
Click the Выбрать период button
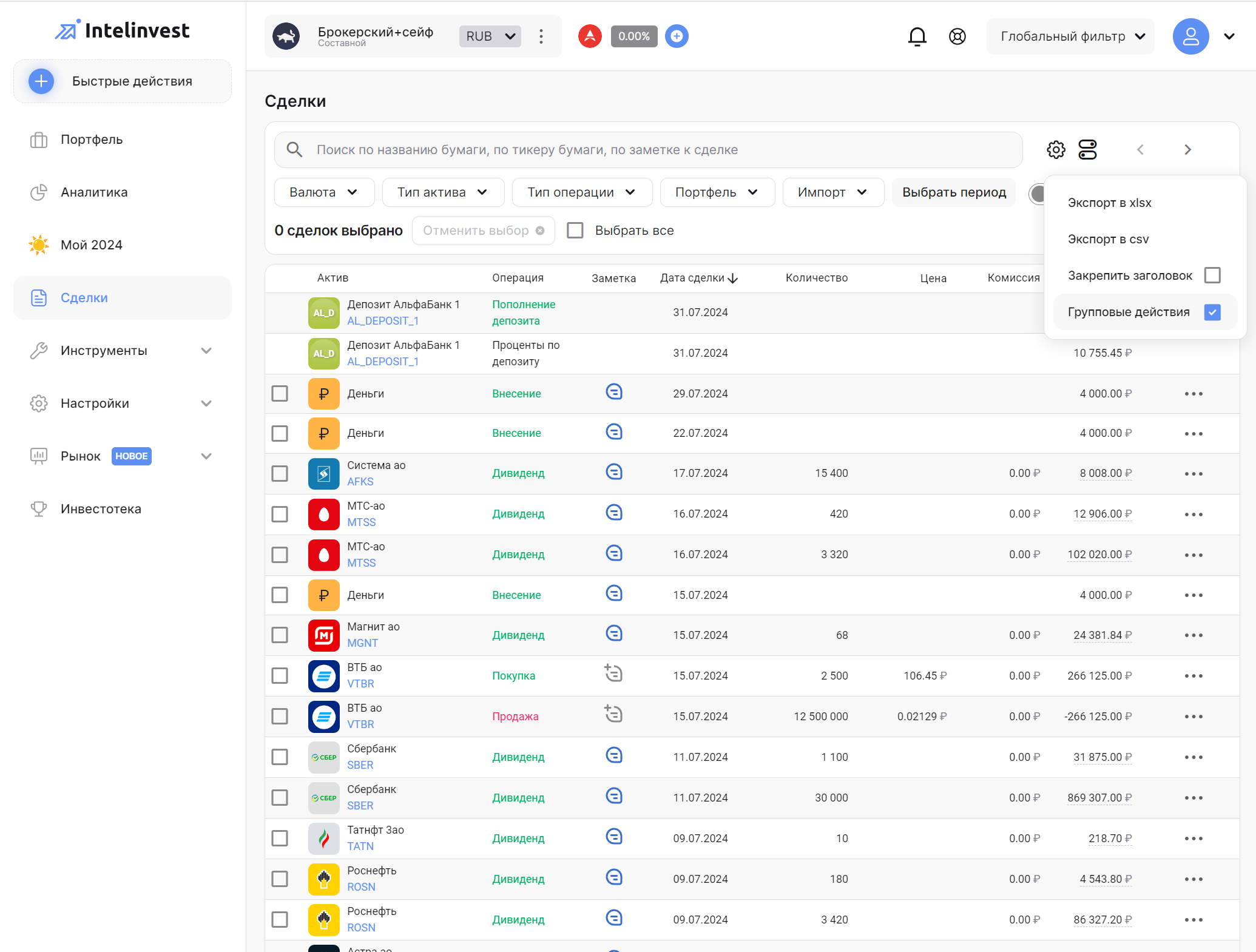pyautogui.click(x=954, y=192)
